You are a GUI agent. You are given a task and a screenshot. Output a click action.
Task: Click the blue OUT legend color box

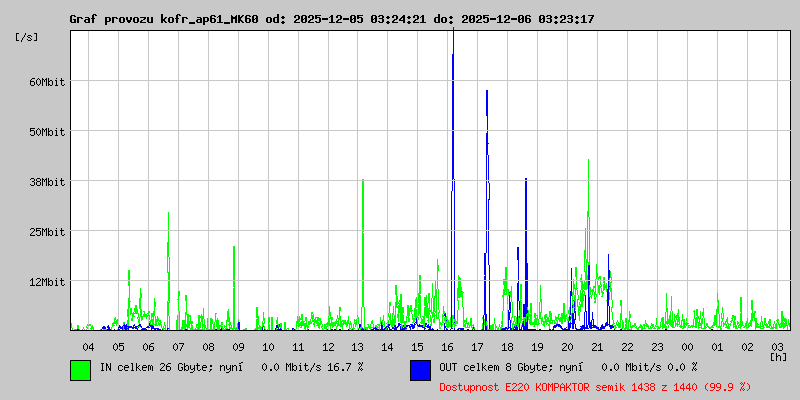(x=420, y=369)
